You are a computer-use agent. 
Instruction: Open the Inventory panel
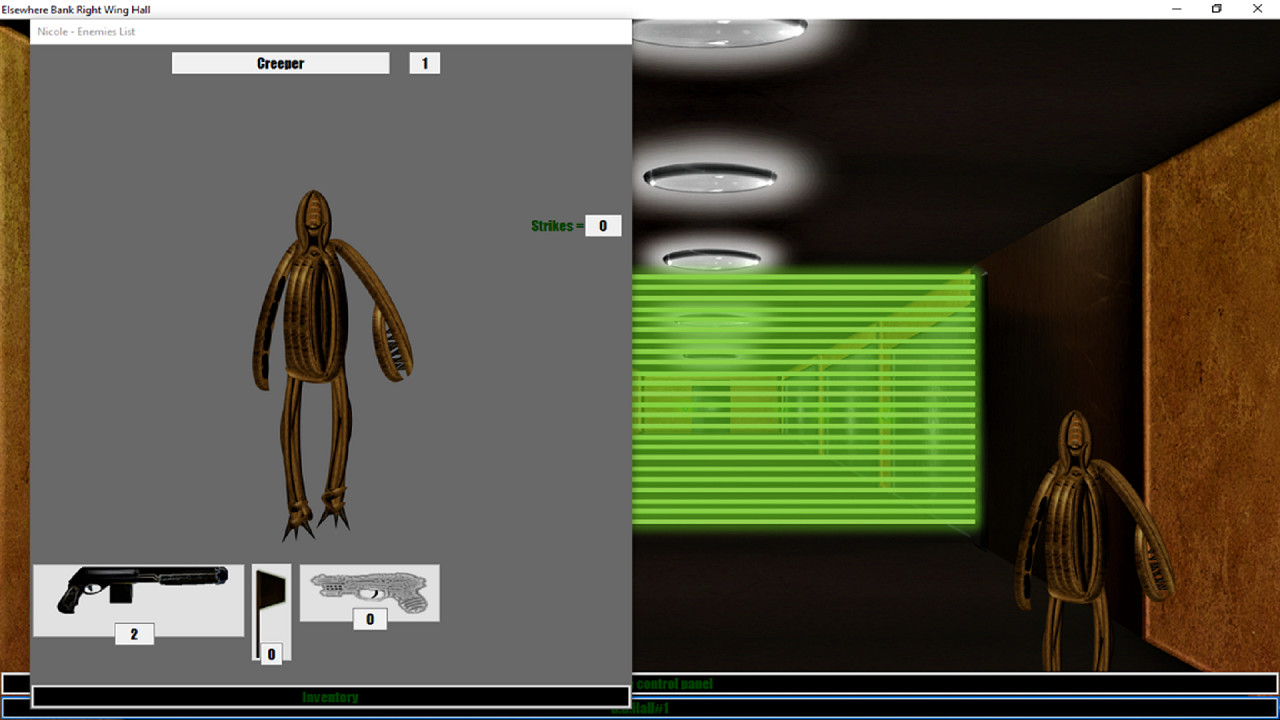coord(328,696)
